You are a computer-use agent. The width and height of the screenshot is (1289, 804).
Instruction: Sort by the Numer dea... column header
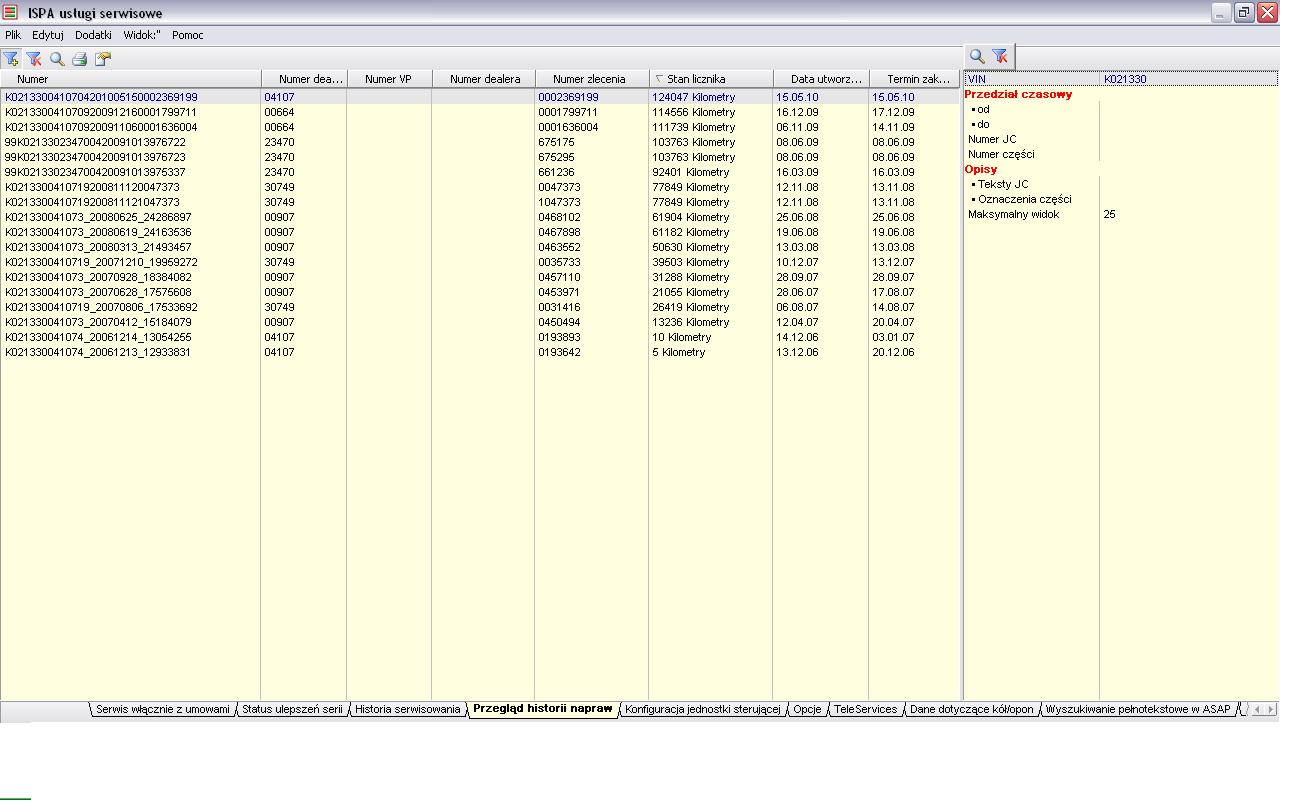304,79
